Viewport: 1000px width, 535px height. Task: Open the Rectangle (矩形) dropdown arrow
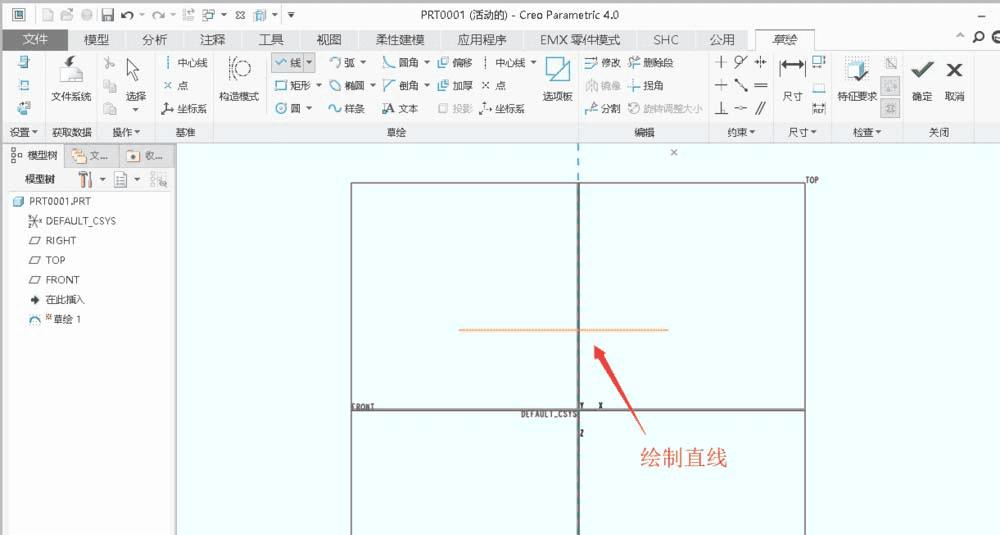[x=319, y=85]
